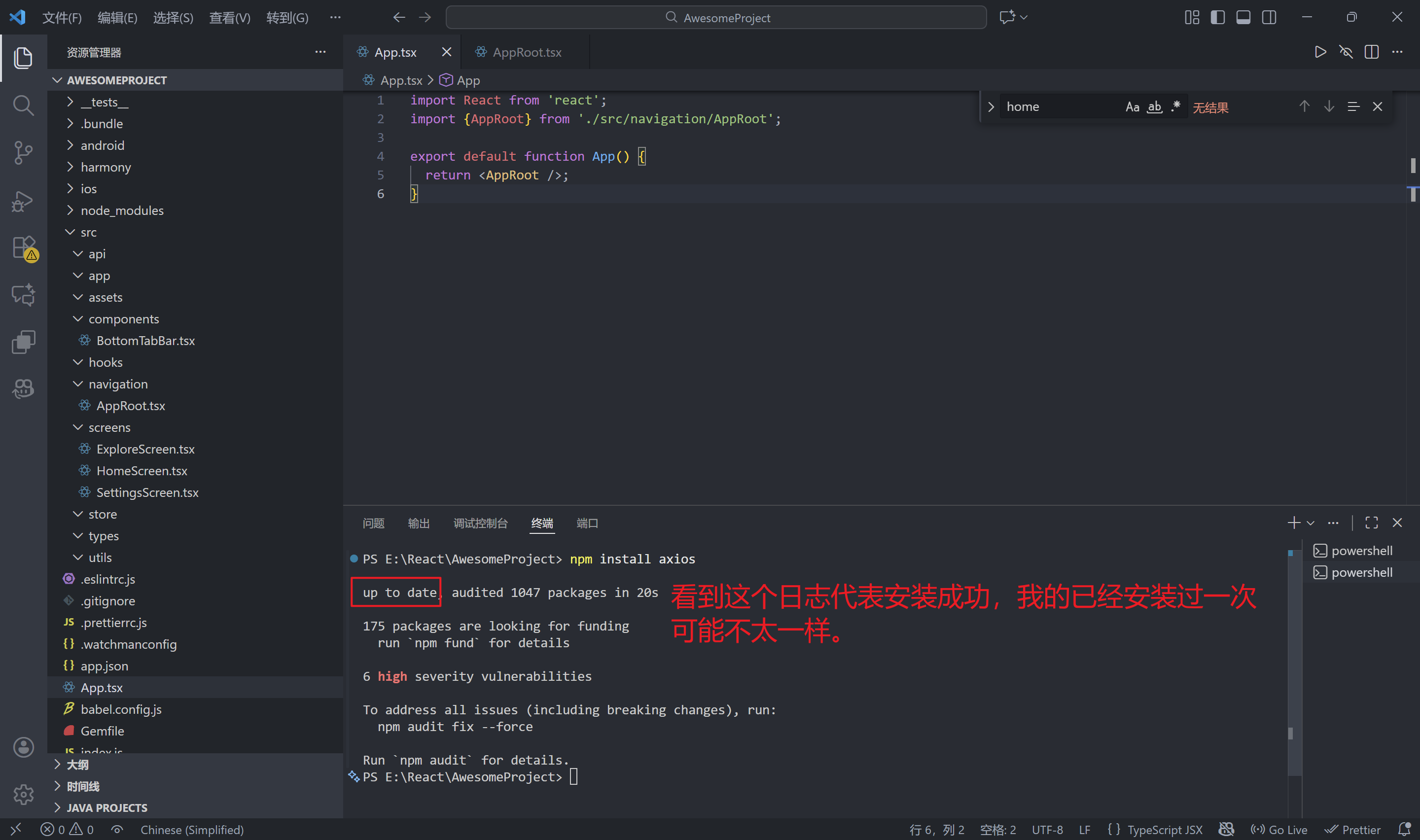Click the AwesomeProject command center search box
Image resolution: width=1420 pixels, height=840 pixels.
tap(716, 18)
